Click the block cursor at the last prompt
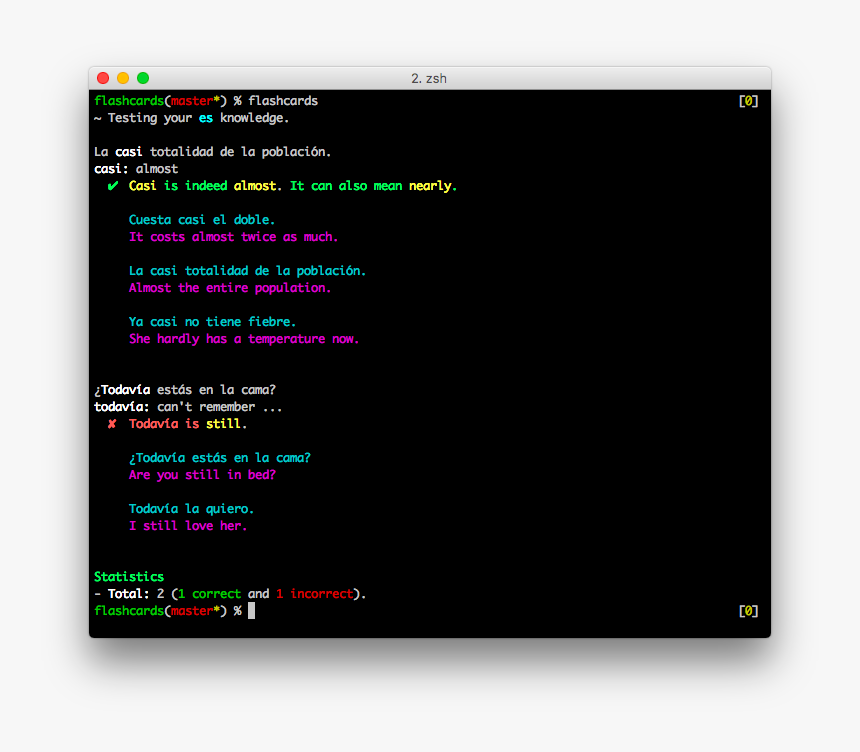This screenshot has height=752, width=860. pyautogui.click(x=251, y=610)
